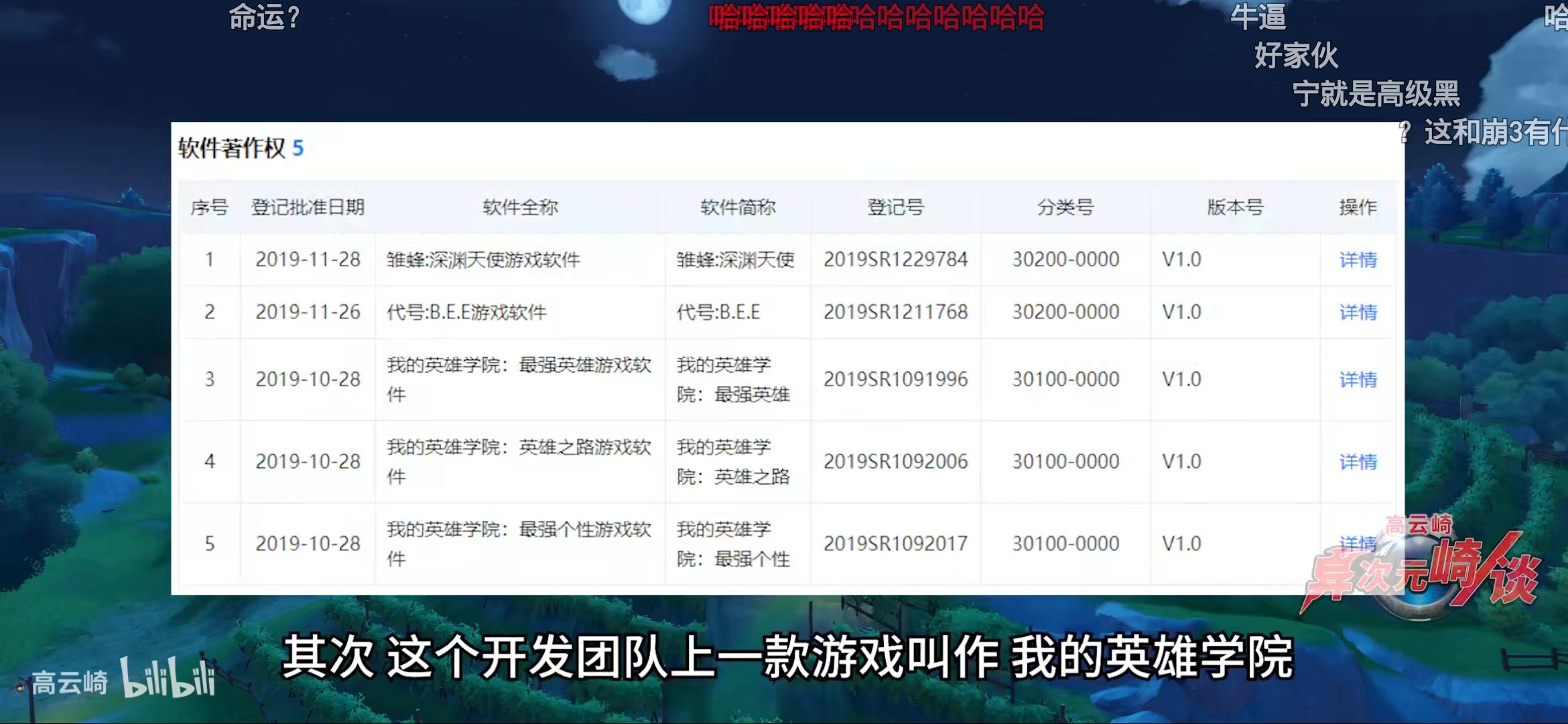Click short name 我的英雄学院：最强个性
1568x724 pixels.
coord(733,544)
